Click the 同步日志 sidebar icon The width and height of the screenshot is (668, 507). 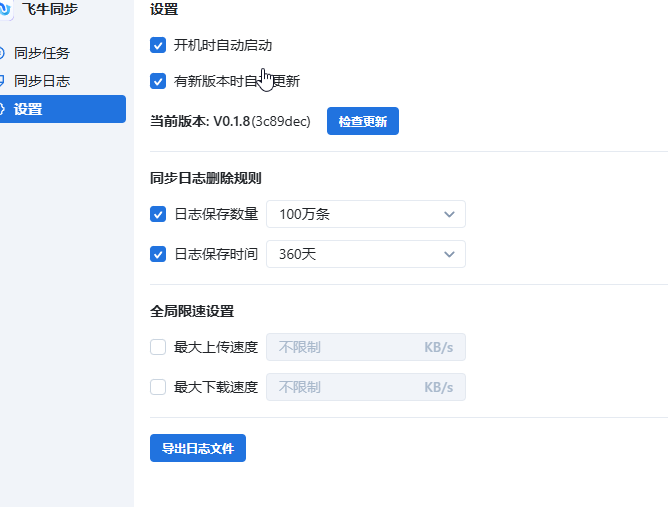click(3, 81)
